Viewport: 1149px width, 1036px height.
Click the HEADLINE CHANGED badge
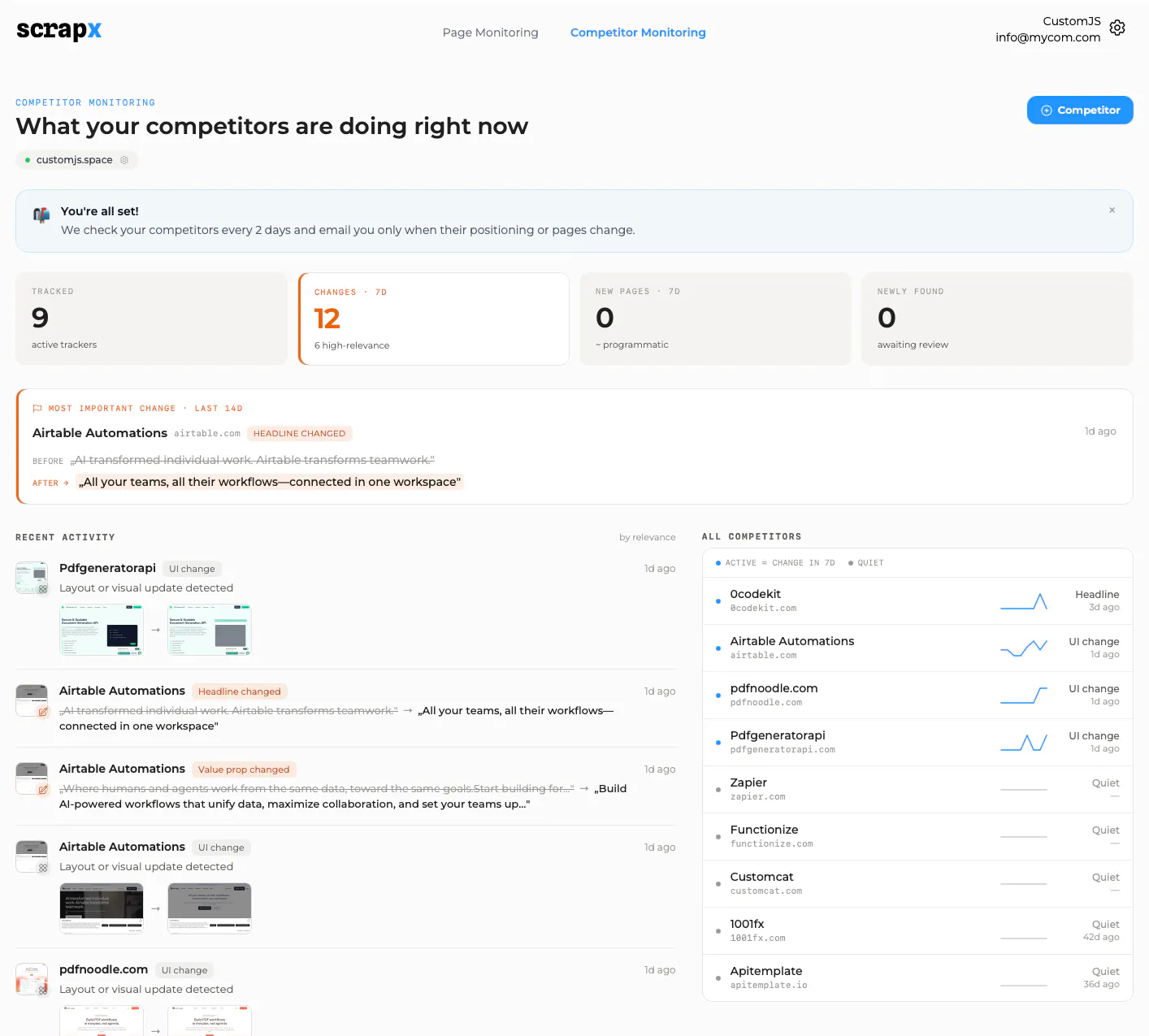(299, 434)
